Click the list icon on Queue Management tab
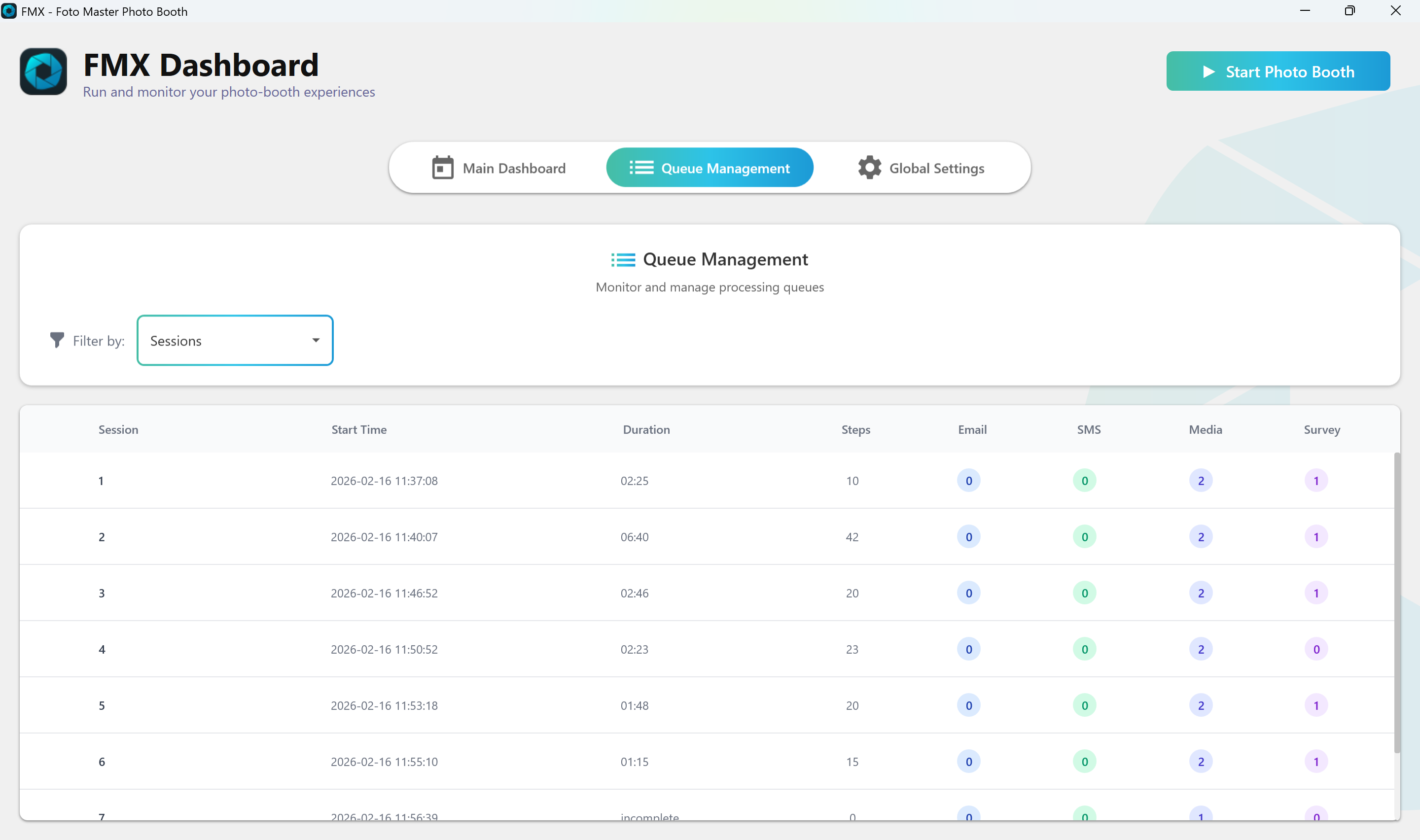 coord(641,168)
